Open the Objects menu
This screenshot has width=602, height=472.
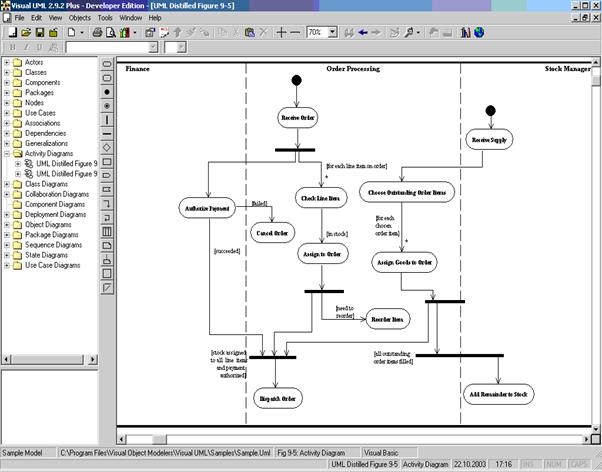click(80, 18)
